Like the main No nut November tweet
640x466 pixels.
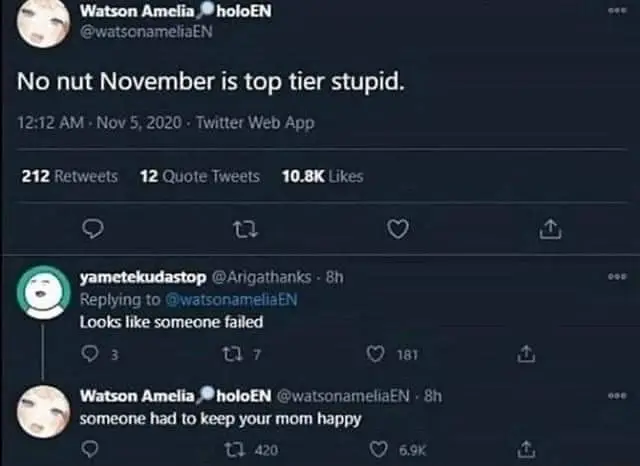click(398, 230)
